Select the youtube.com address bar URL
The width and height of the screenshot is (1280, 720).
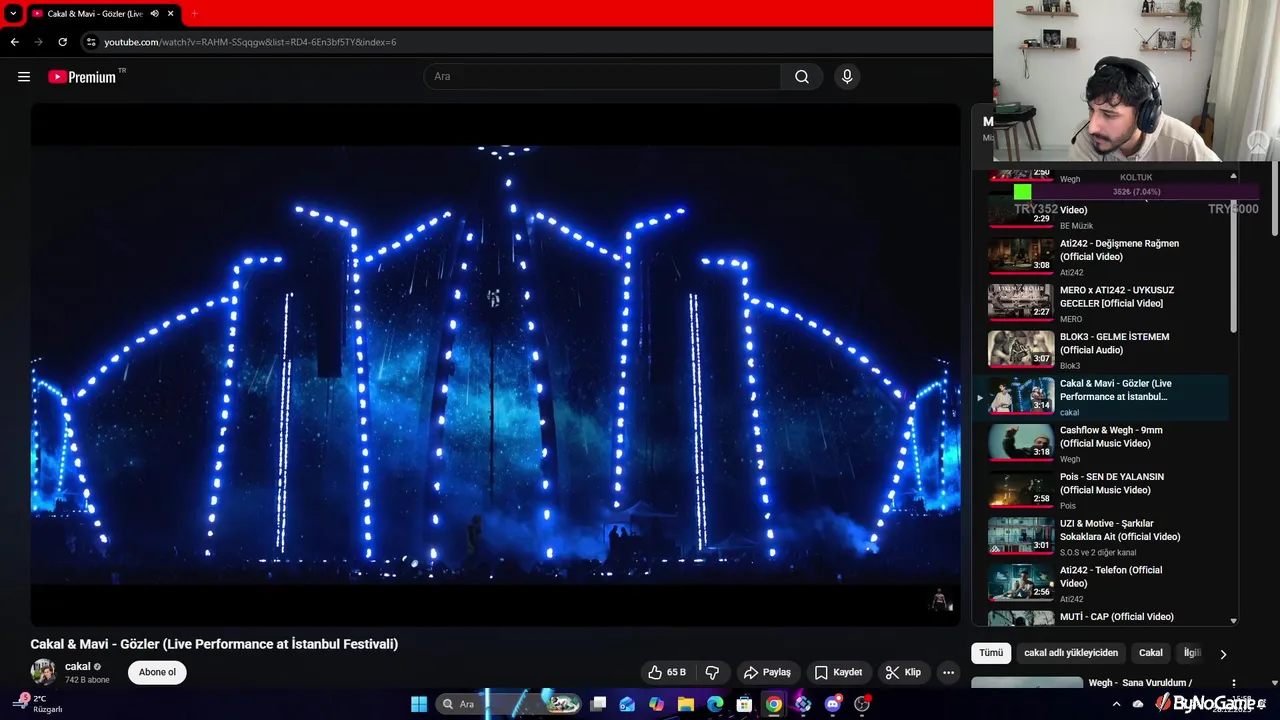coord(250,42)
